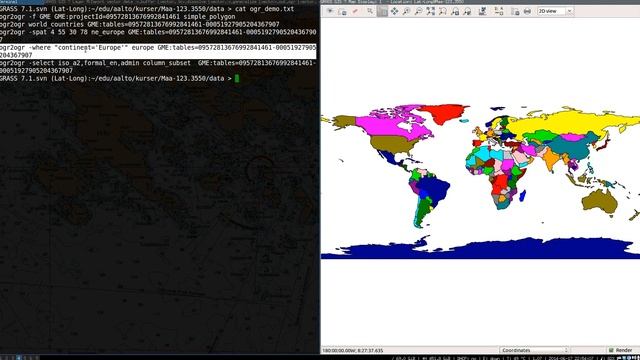Image resolution: width=640 pixels, height=360 pixels.
Task: Select the Zoom in magnifier tool
Action: coord(407,11)
